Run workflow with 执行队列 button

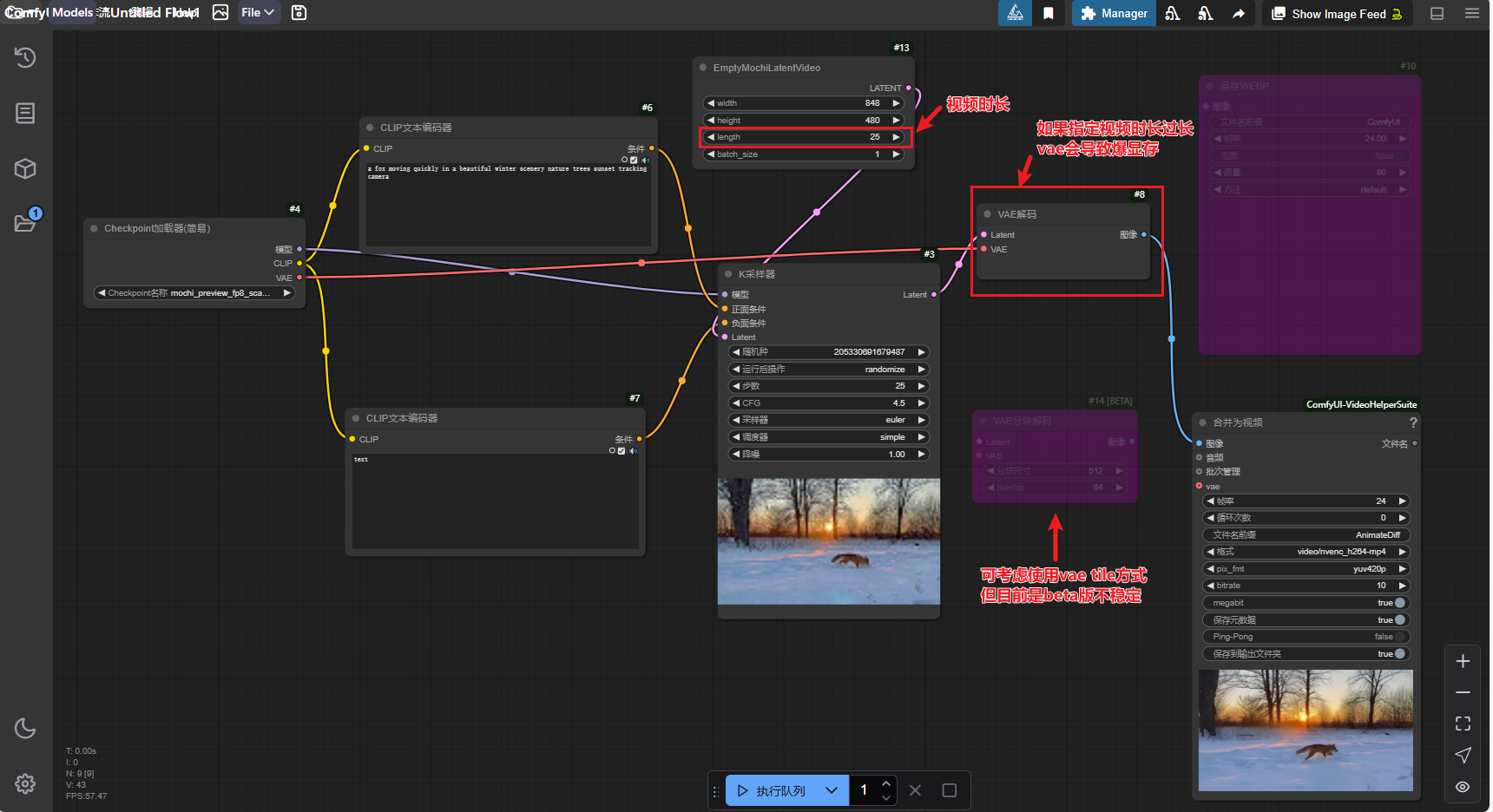(x=771, y=790)
